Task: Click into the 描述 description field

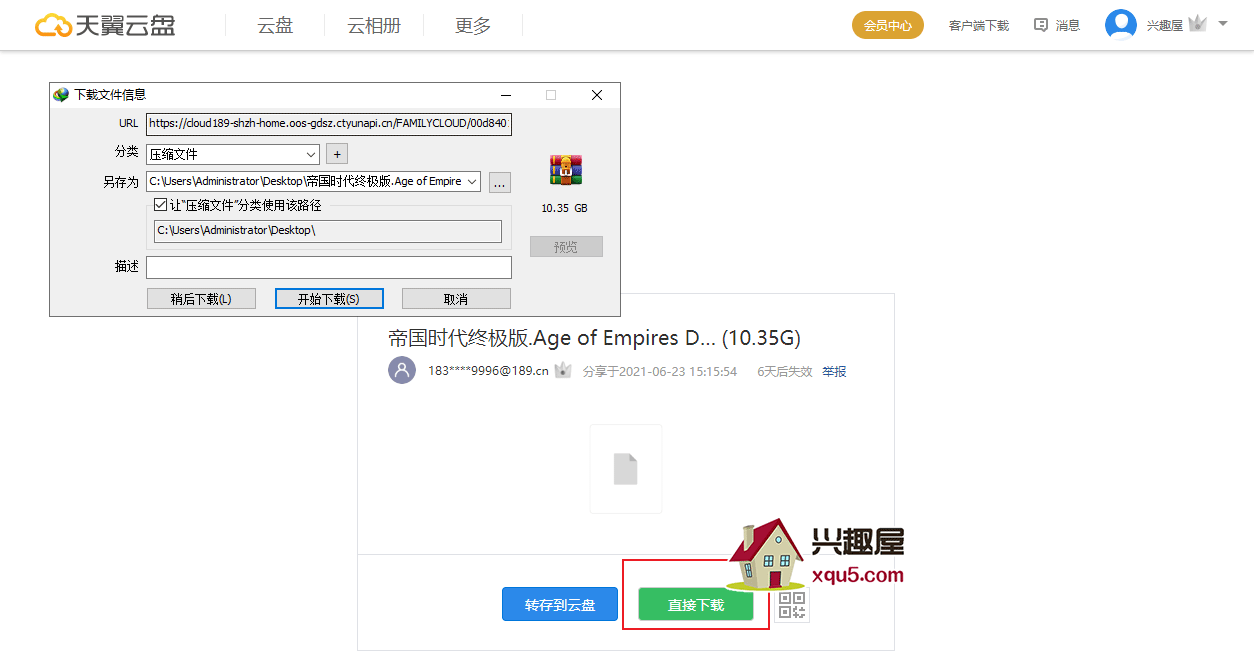Action: click(x=328, y=267)
